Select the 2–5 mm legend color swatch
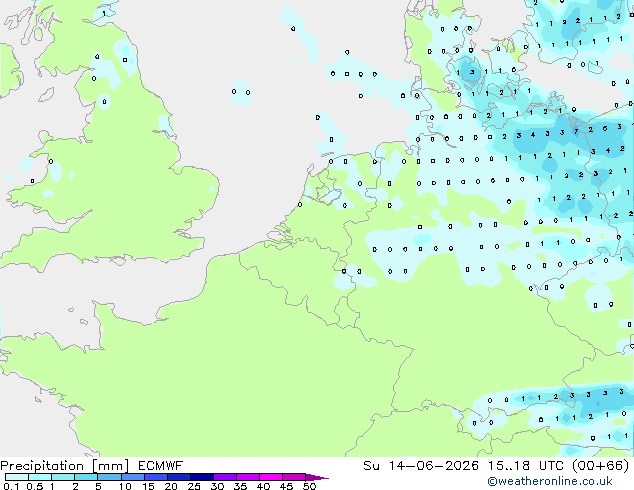 86,477
